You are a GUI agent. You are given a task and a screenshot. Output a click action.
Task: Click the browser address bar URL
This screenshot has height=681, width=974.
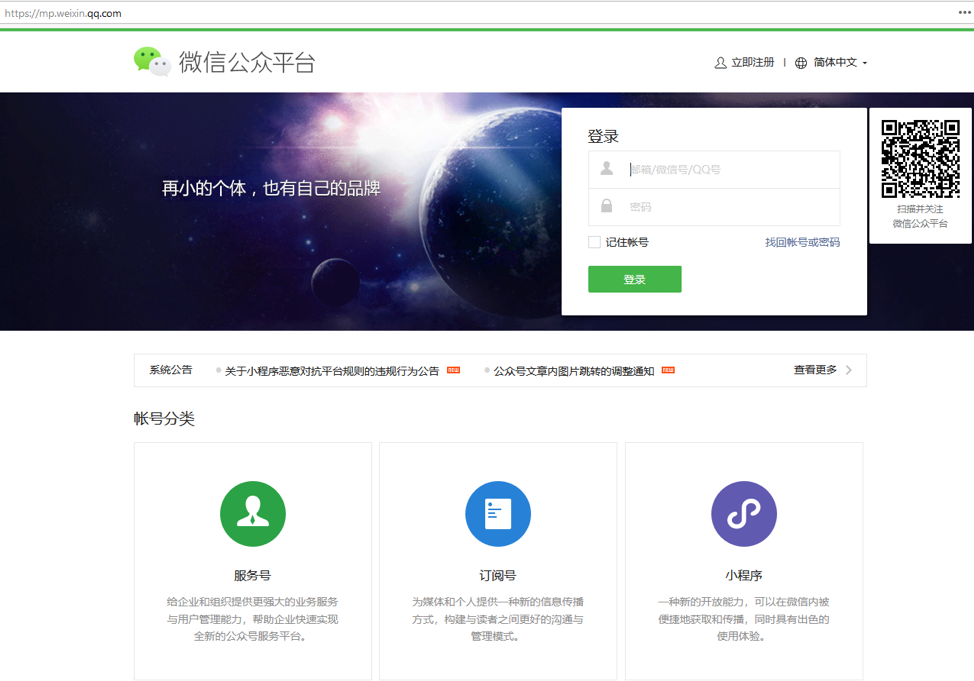pos(63,13)
